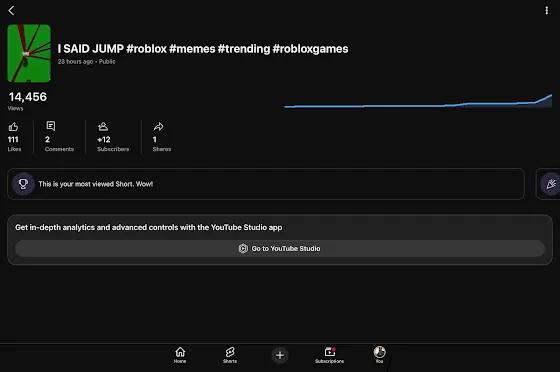Tap the Go to YouTube Studio button
This screenshot has width=560, height=372.
(x=280, y=248)
